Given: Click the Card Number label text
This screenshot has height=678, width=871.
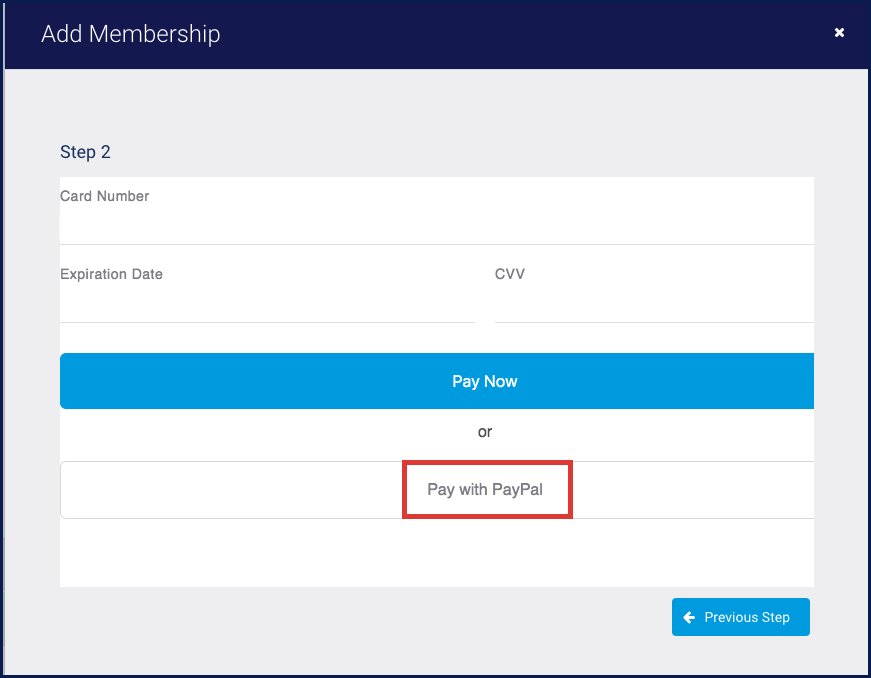Looking at the screenshot, I should tap(104, 196).
